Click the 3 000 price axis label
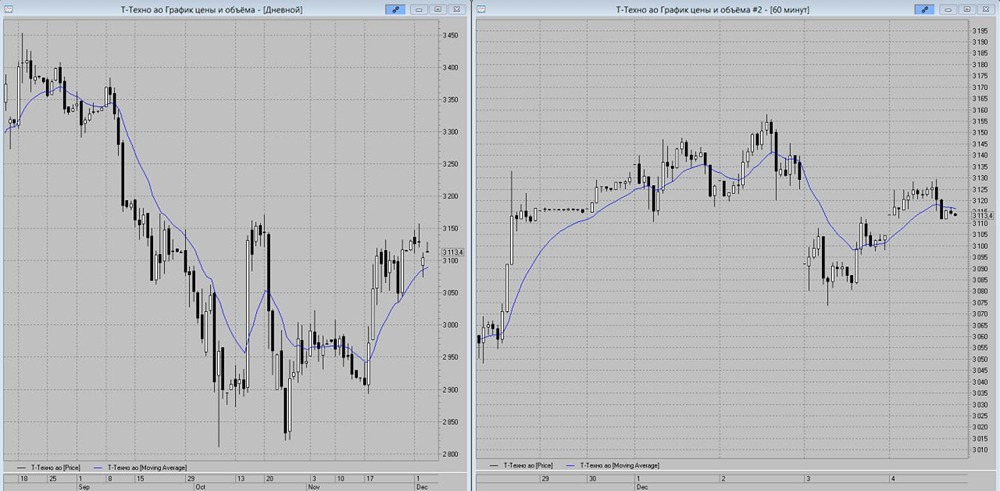 click(451, 325)
